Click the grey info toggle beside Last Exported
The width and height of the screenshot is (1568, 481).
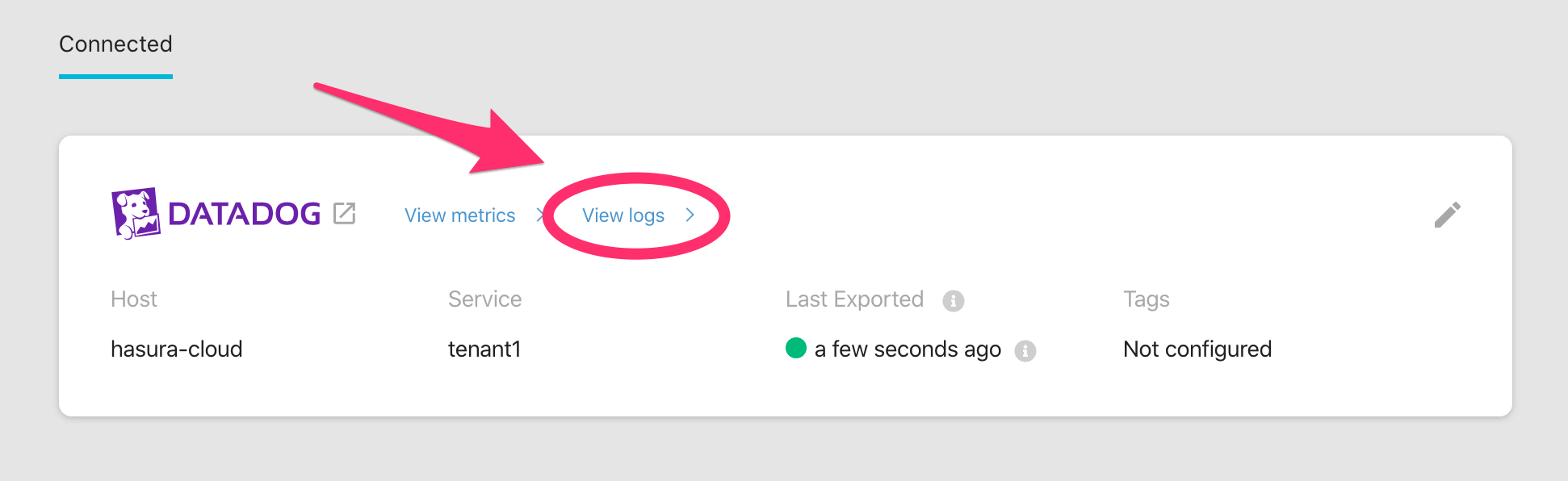click(x=954, y=299)
